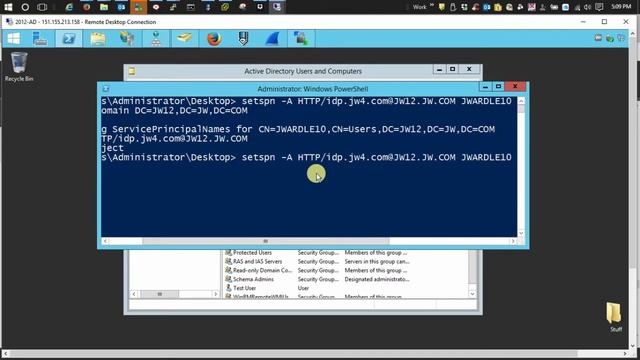
Task: Click AD tree pane scroll left arrow
Action: (x=134, y=294)
